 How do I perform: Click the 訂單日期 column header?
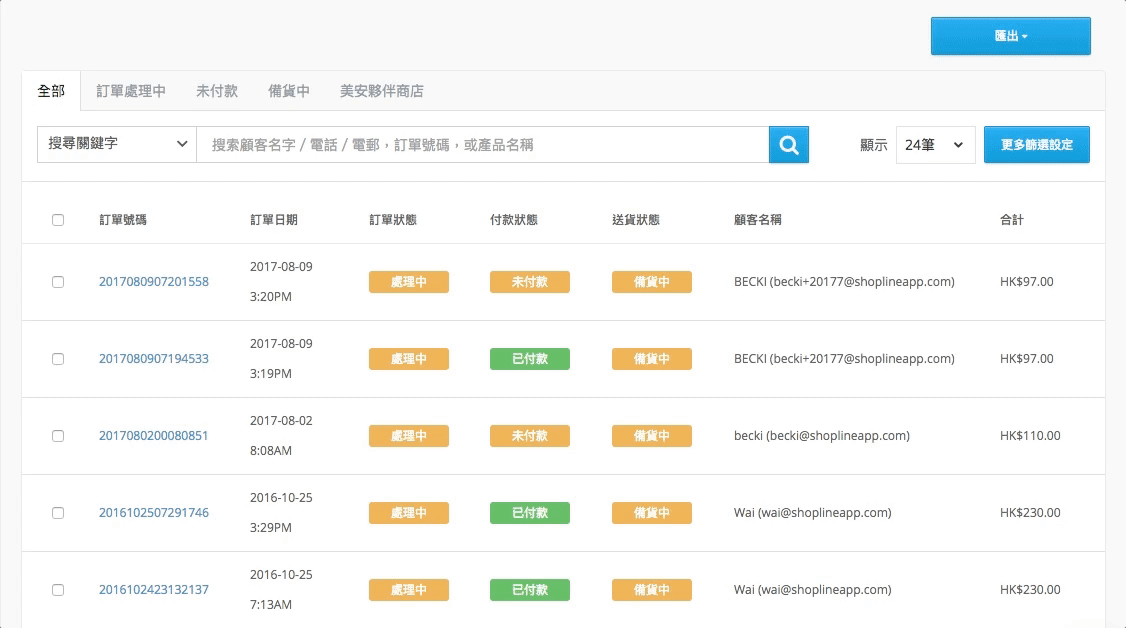pos(273,220)
